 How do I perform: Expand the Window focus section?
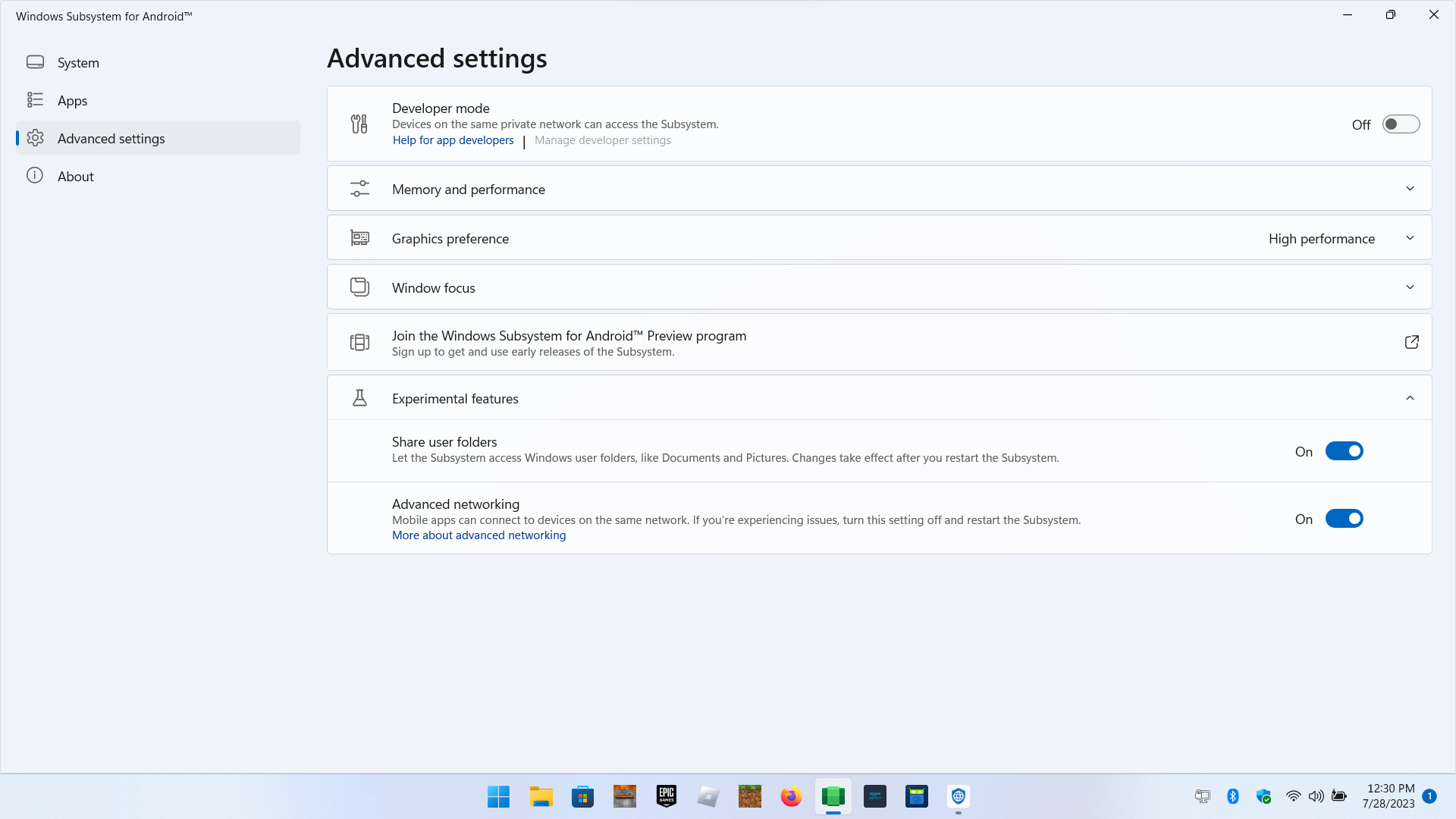click(x=880, y=287)
